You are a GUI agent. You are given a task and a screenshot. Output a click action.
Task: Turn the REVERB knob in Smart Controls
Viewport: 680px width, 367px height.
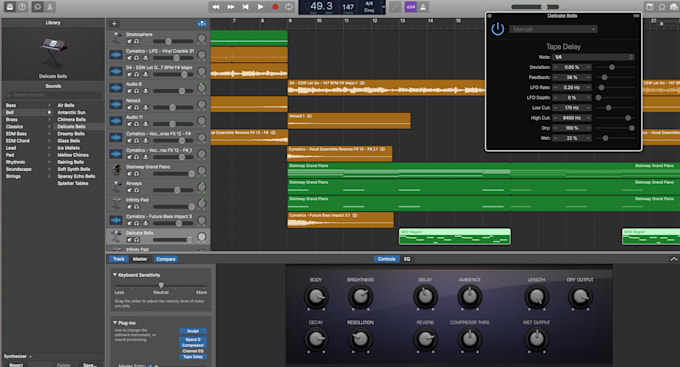pos(425,339)
